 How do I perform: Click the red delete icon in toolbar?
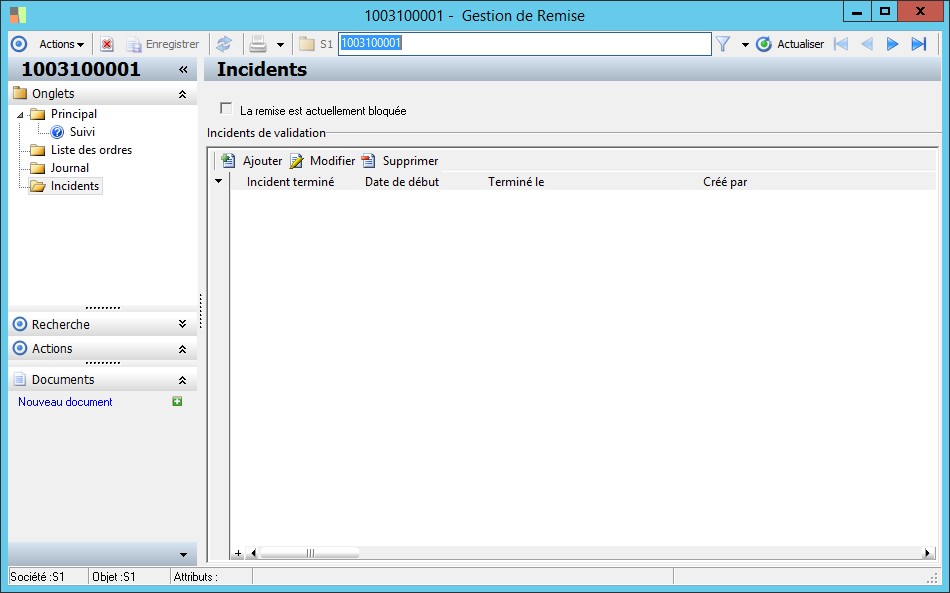coord(107,44)
